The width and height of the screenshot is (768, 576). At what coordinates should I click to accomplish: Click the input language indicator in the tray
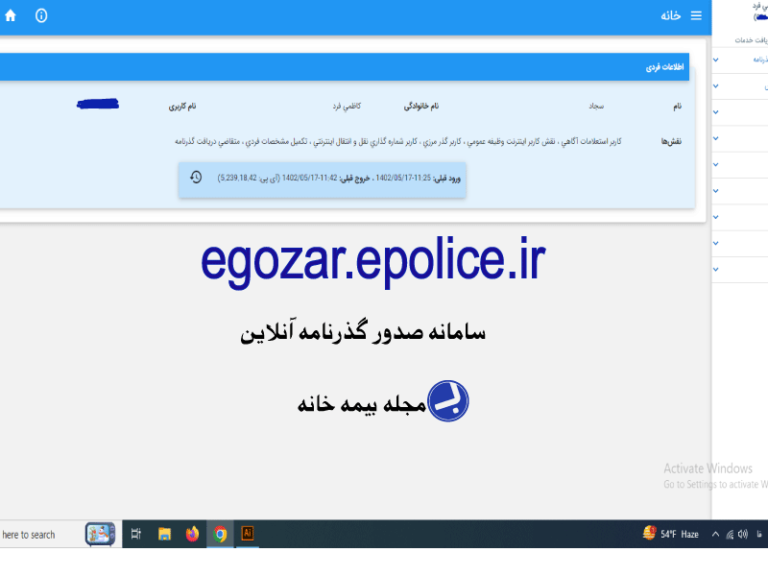[x=760, y=534]
